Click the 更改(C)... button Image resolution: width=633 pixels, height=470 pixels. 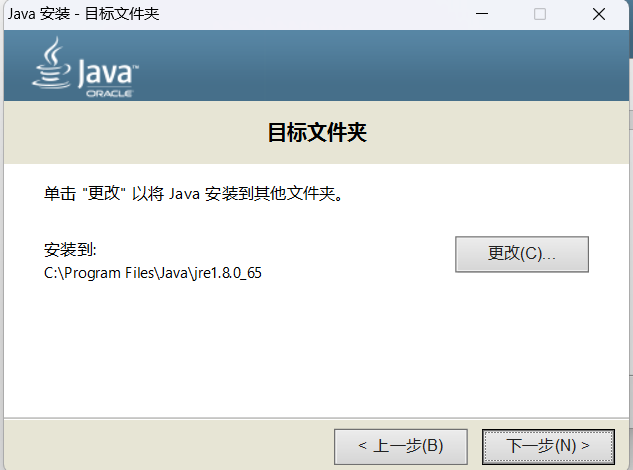click(x=522, y=254)
